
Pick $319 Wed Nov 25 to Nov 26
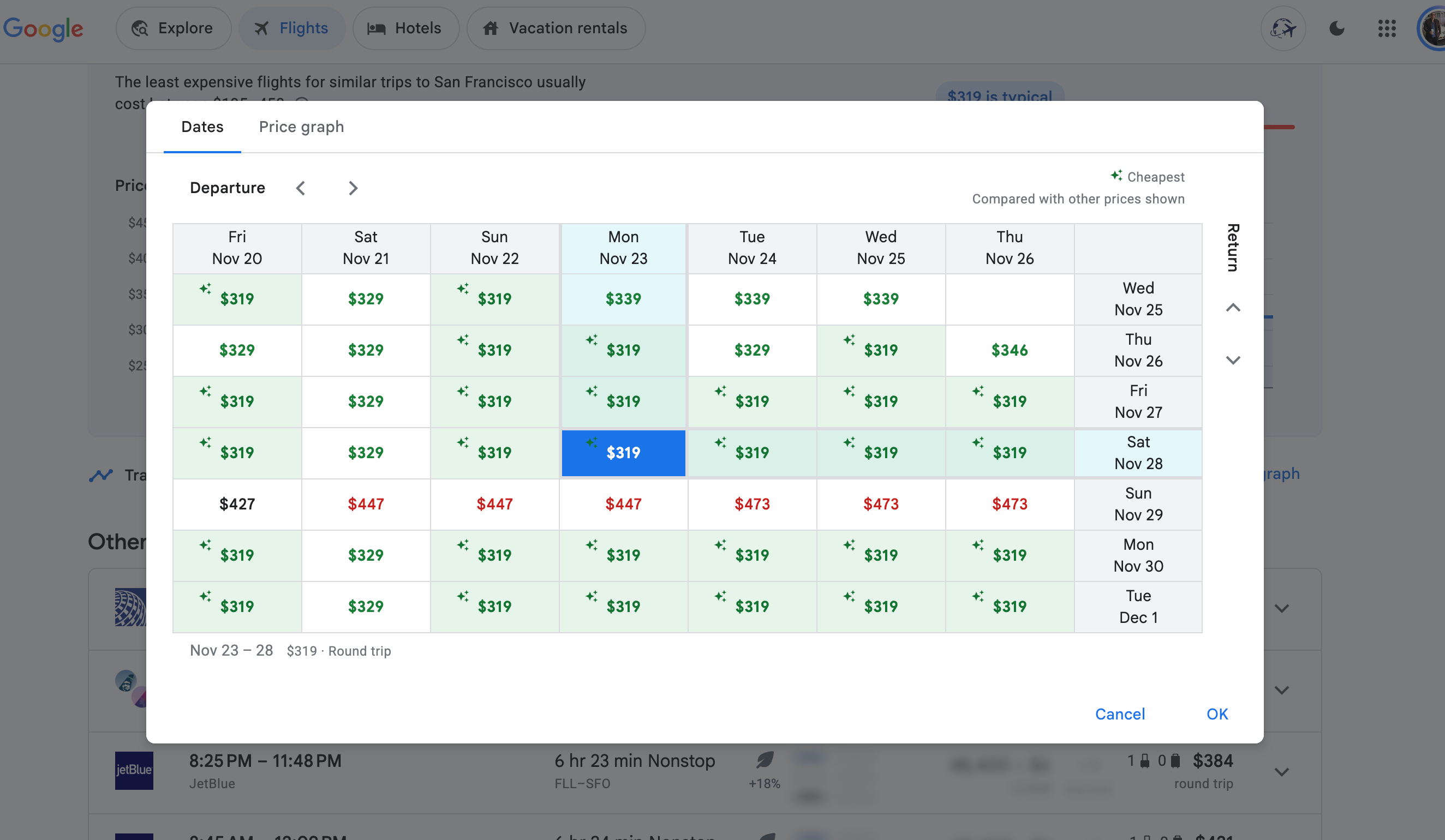tap(881, 350)
